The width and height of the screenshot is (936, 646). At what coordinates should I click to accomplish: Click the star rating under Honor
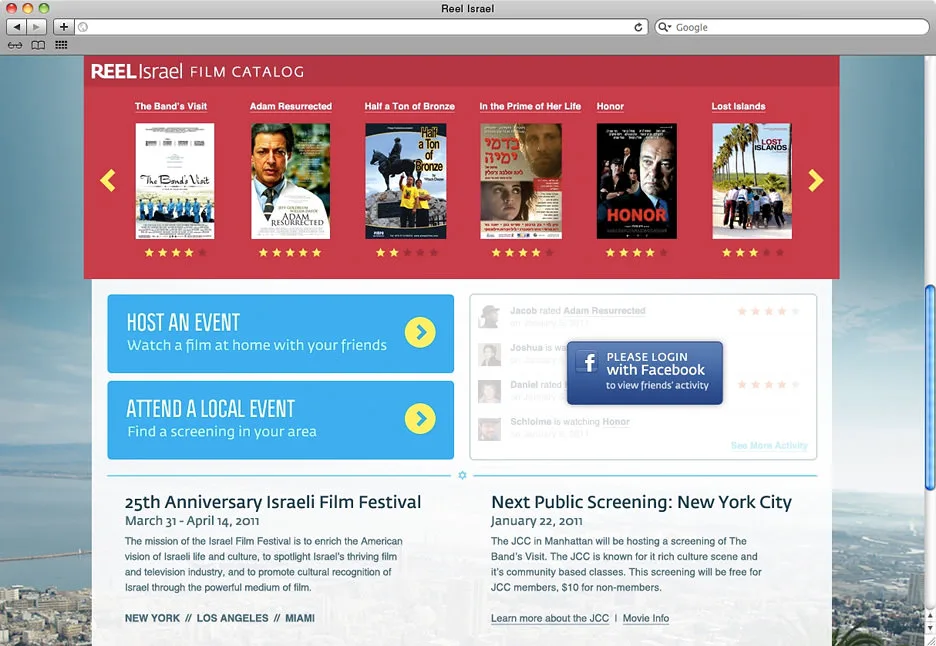[636, 253]
